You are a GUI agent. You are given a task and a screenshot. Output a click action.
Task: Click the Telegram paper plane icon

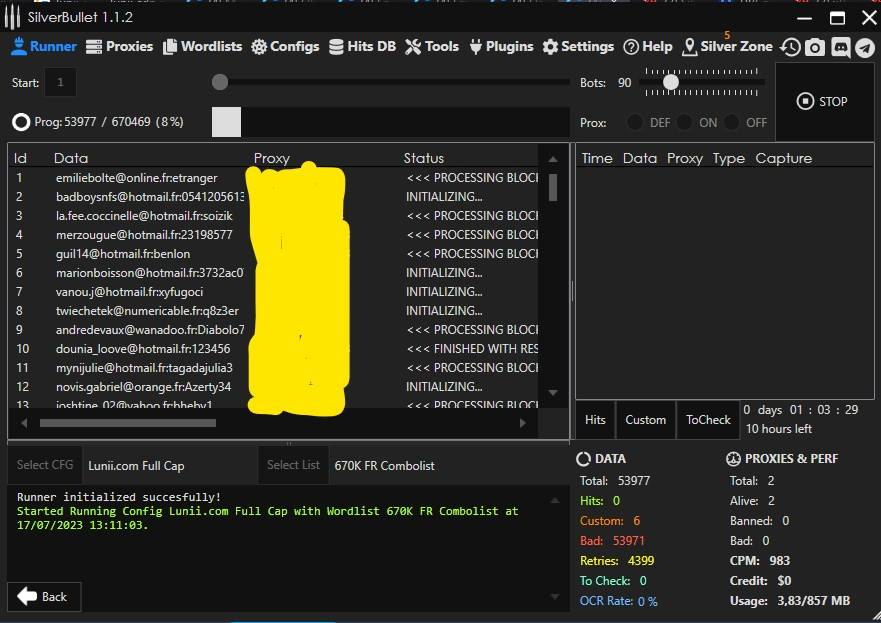point(864,47)
